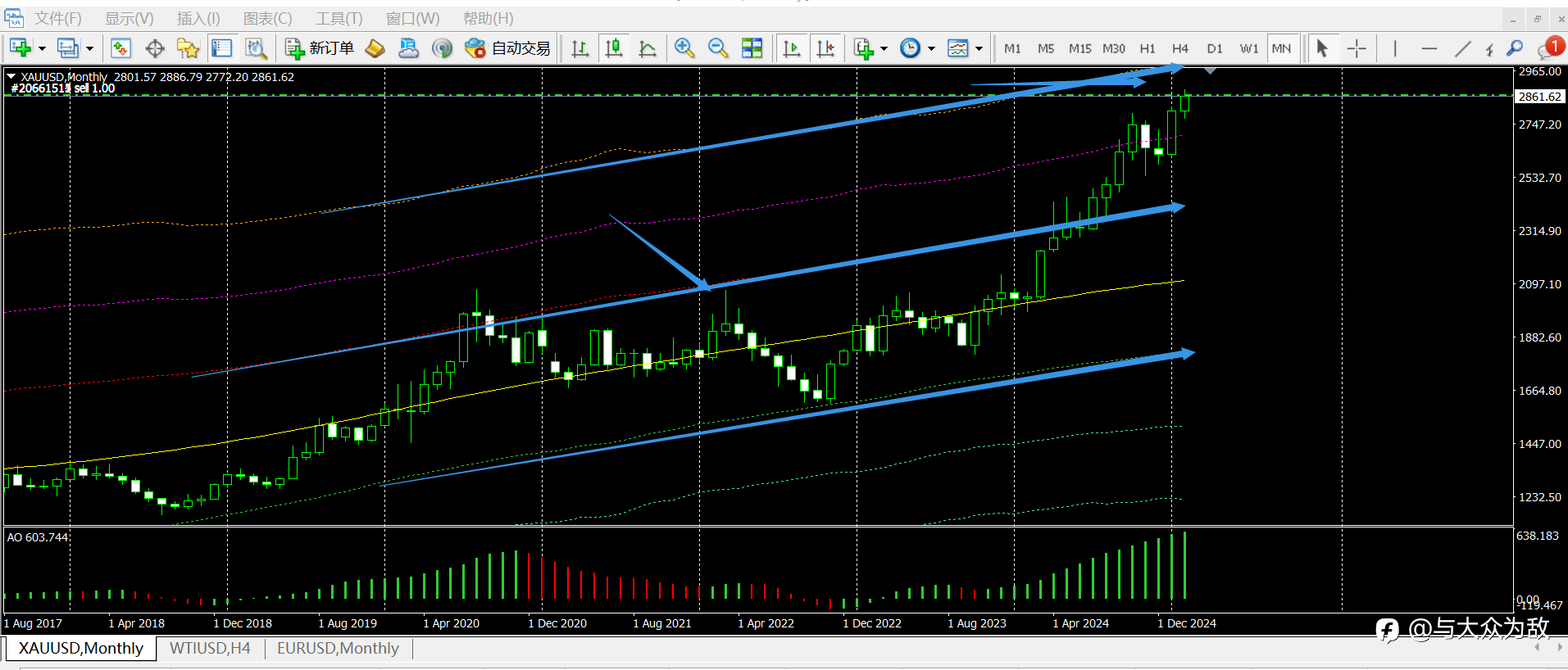Zoom in on the chart
Screen dimensions: 1568x670
pos(684,48)
